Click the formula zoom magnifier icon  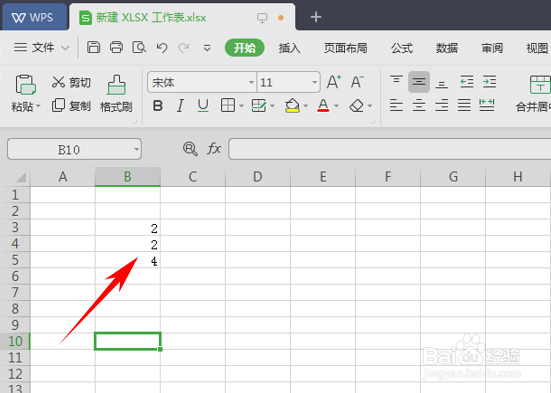point(190,149)
